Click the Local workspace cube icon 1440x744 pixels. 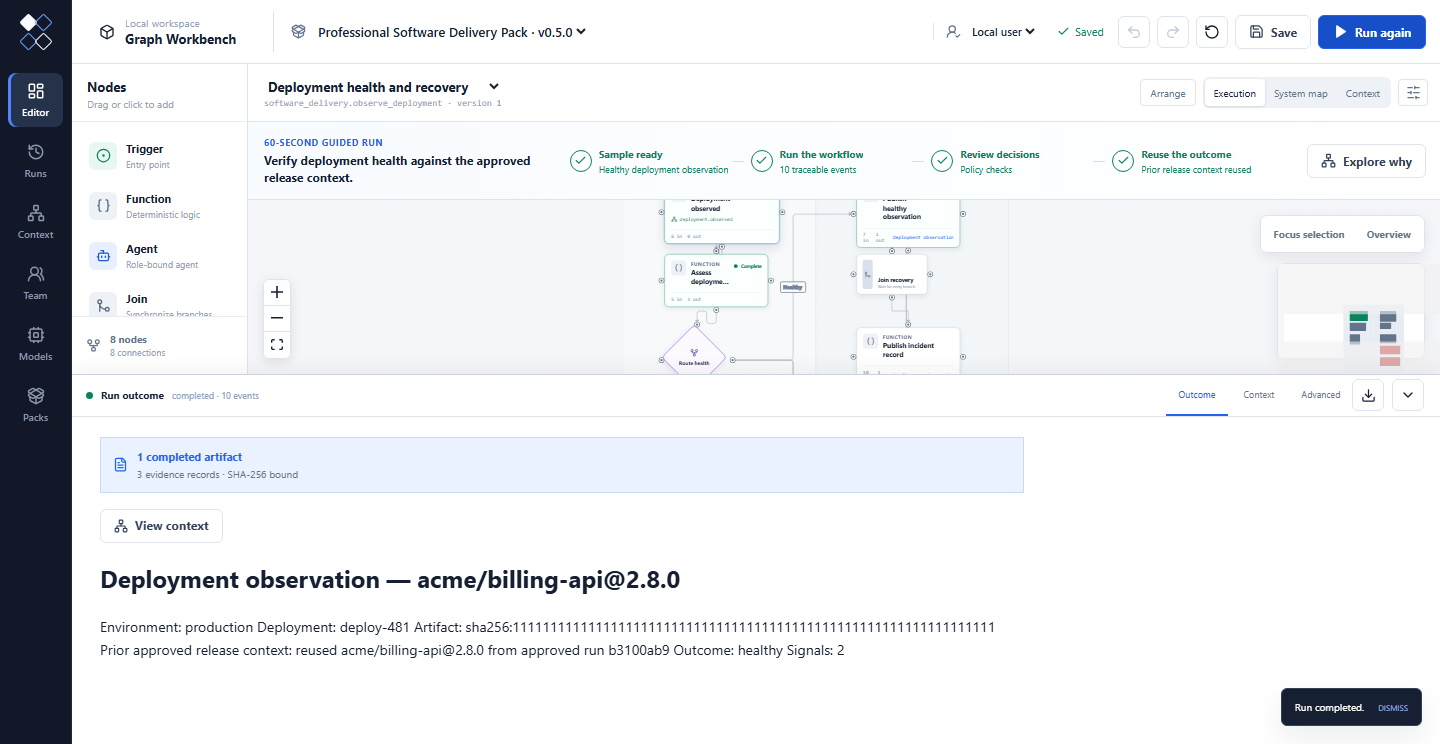[x=107, y=32]
